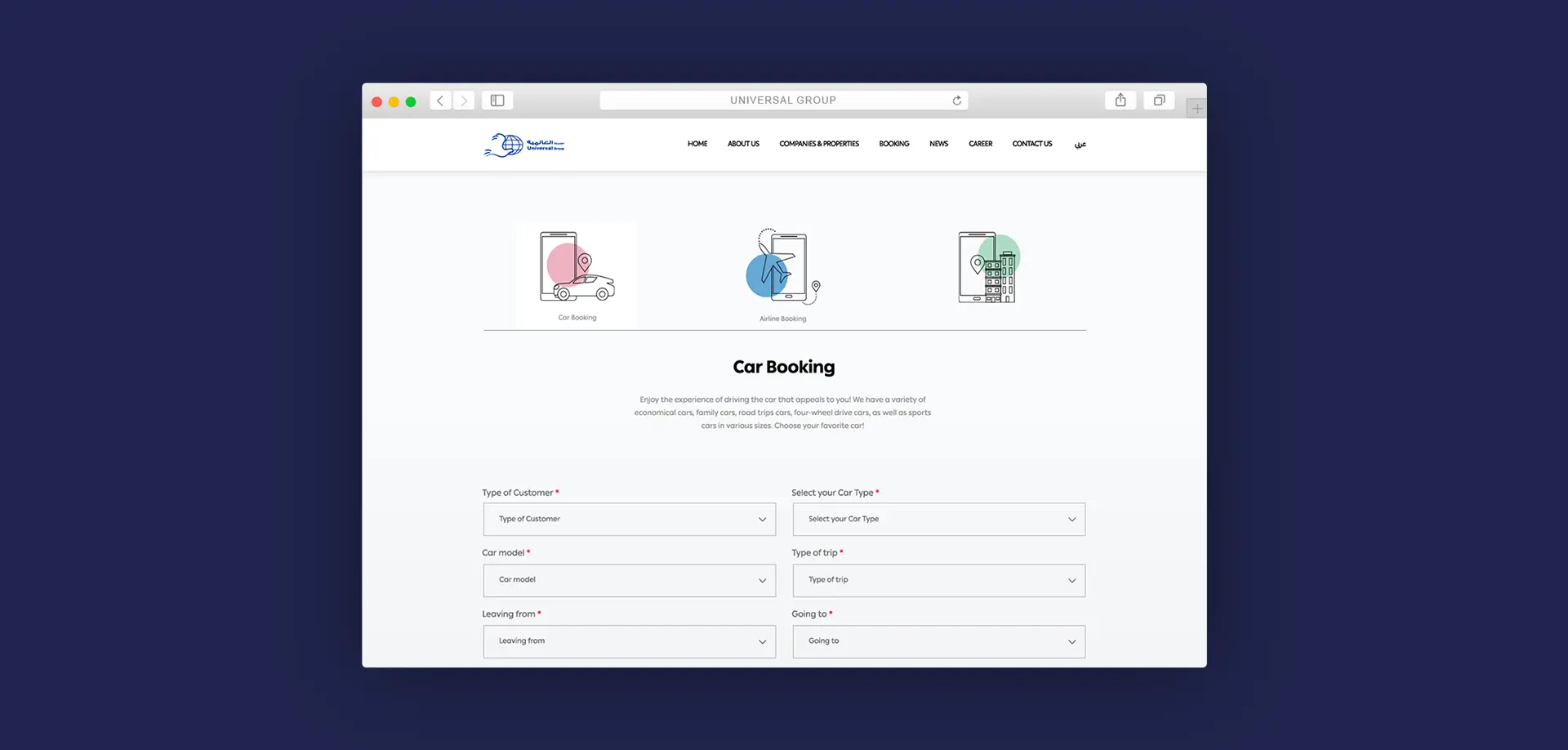Image resolution: width=1568 pixels, height=750 pixels.
Task: Toggle the browser sidebar panel icon
Action: [x=497, y=100]
